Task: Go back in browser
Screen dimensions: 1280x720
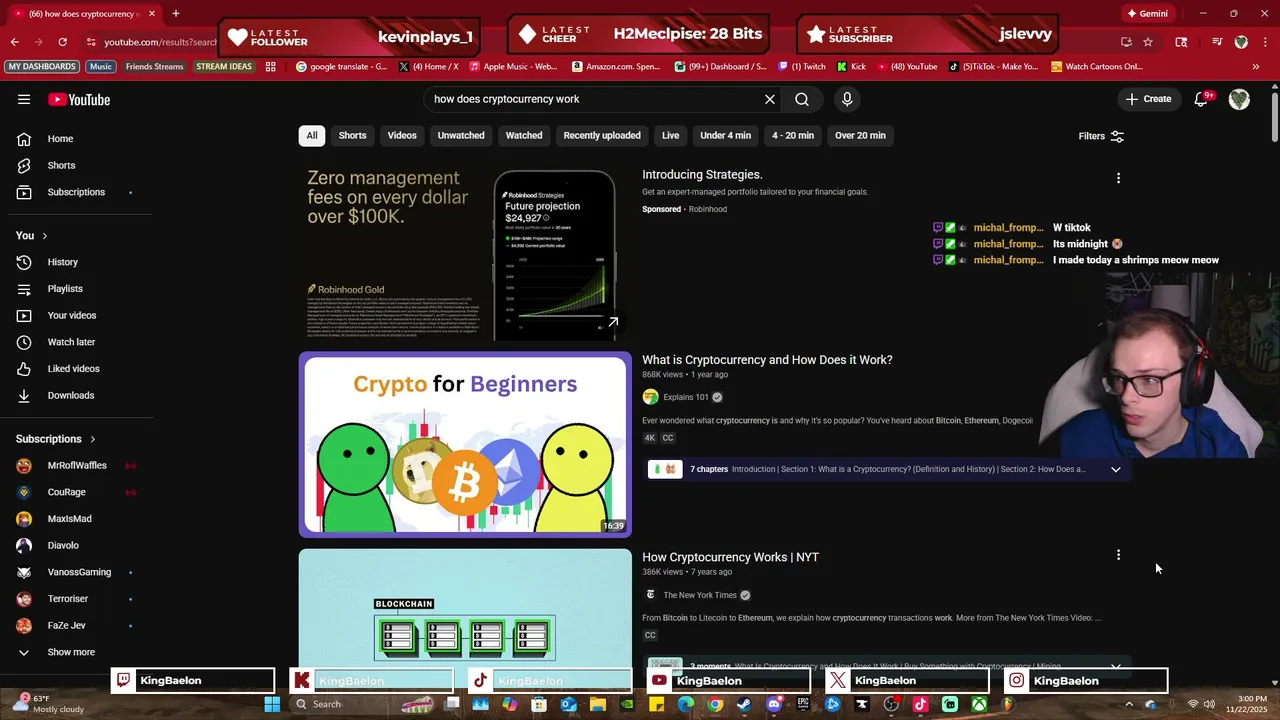Action: coord(14,42)
